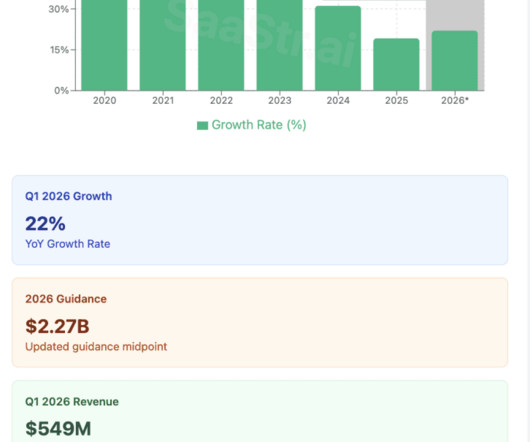Click the 2023 x-axis label
Image resolution: width=530 pixels, height=442 pixels.
tap(280, 101)
